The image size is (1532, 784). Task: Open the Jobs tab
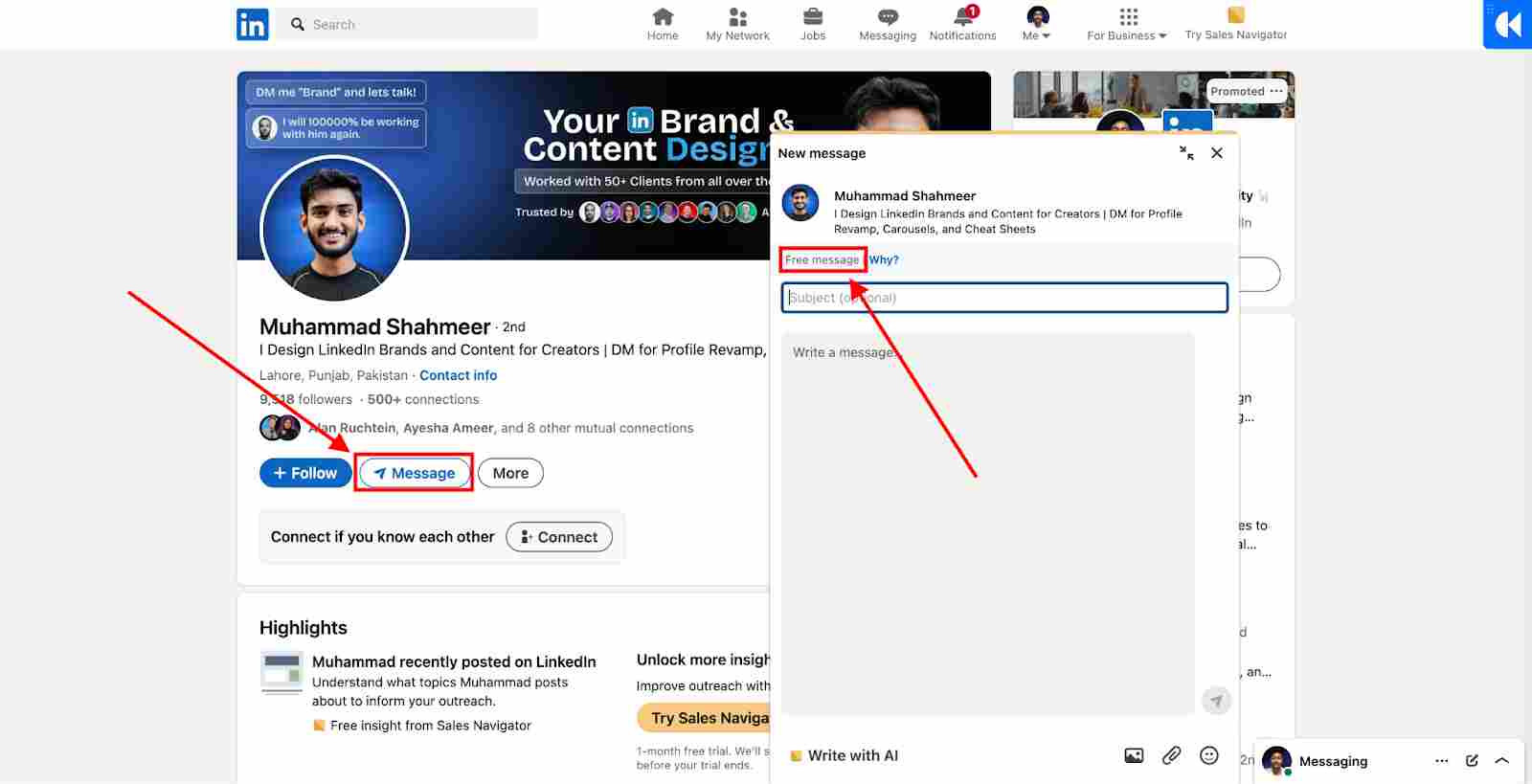tap(813, 24)
